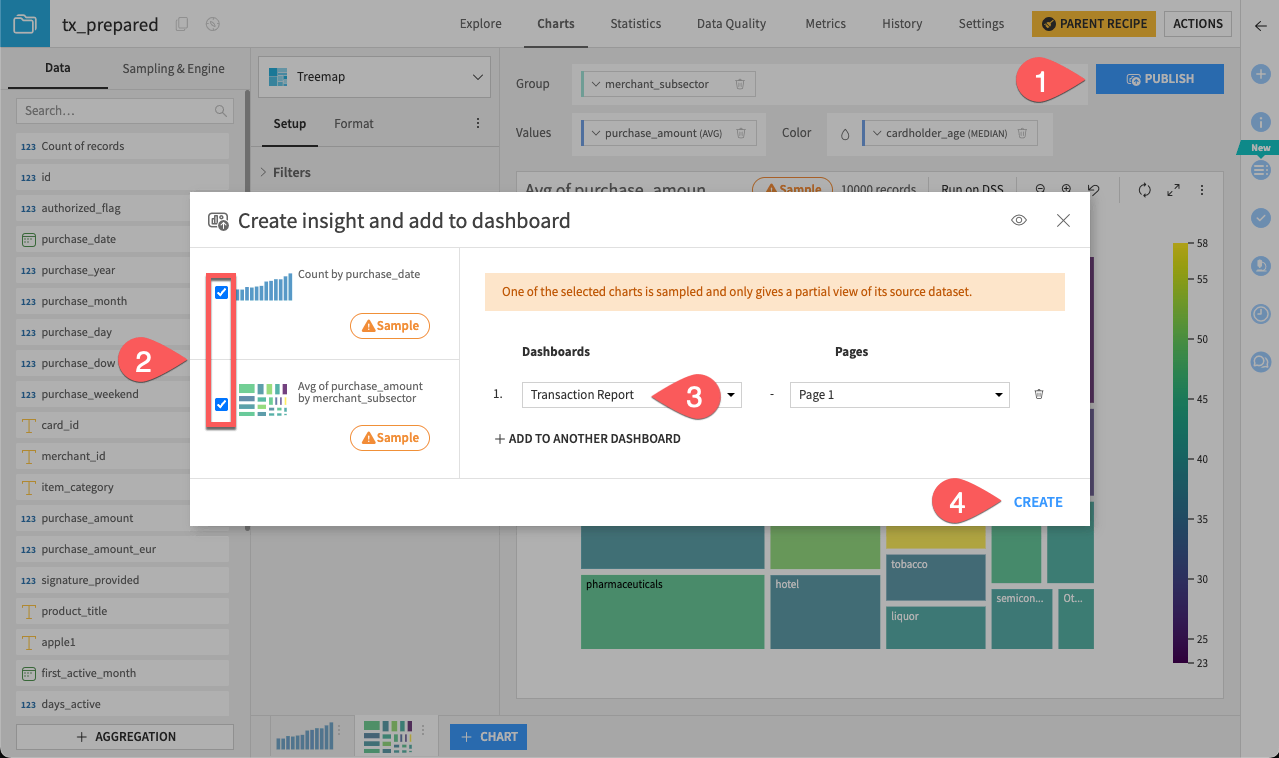The image size is (1279, 758).
Task: Open the Transaction Report dashboard dropdown
Action: pyautogui.click(x=632, y=395)
